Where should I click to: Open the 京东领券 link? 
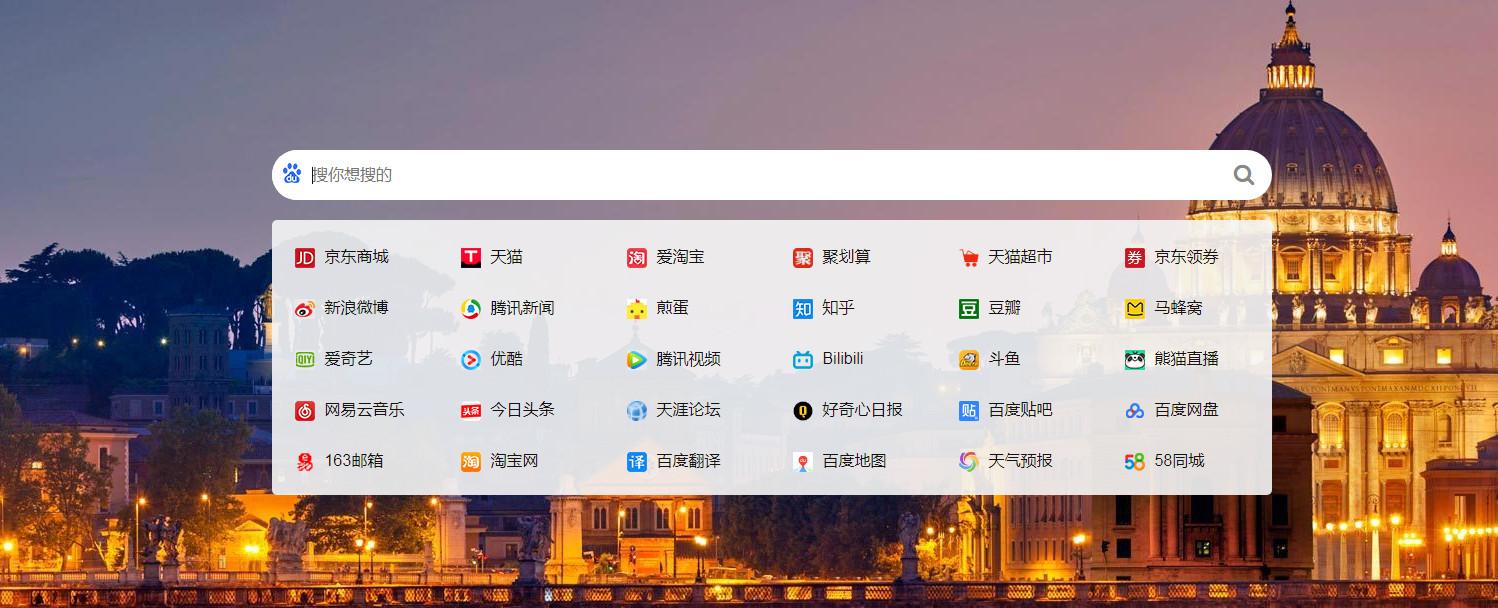1187,257
